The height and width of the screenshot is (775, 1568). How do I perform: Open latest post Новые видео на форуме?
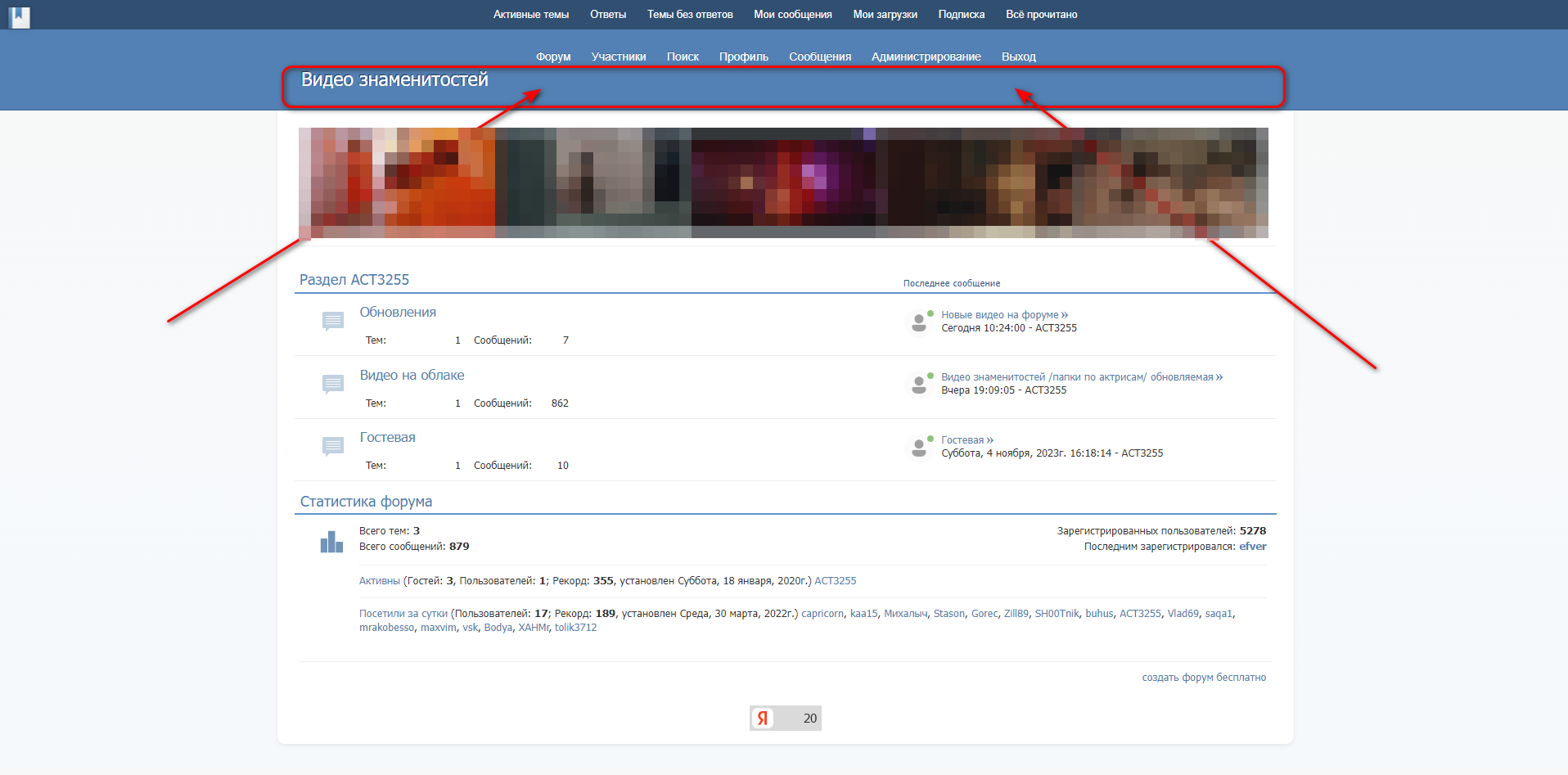pyautogui.click(x=999, y=315)
